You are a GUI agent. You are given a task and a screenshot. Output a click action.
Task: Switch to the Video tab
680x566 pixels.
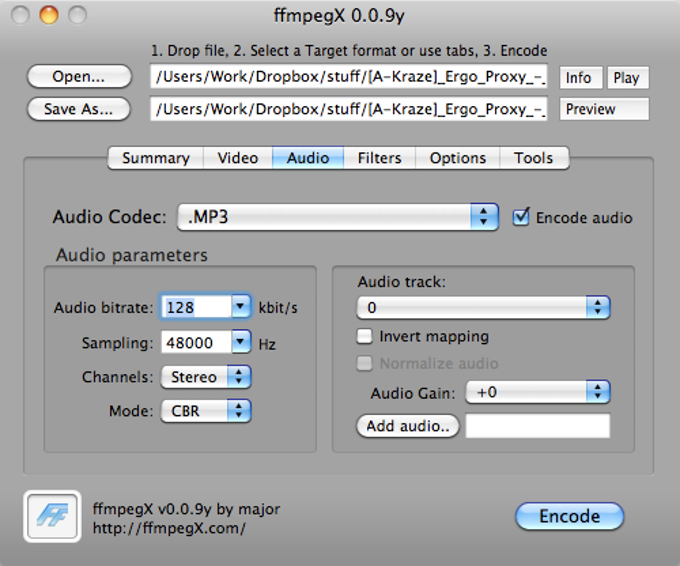[x=237, y=158]
